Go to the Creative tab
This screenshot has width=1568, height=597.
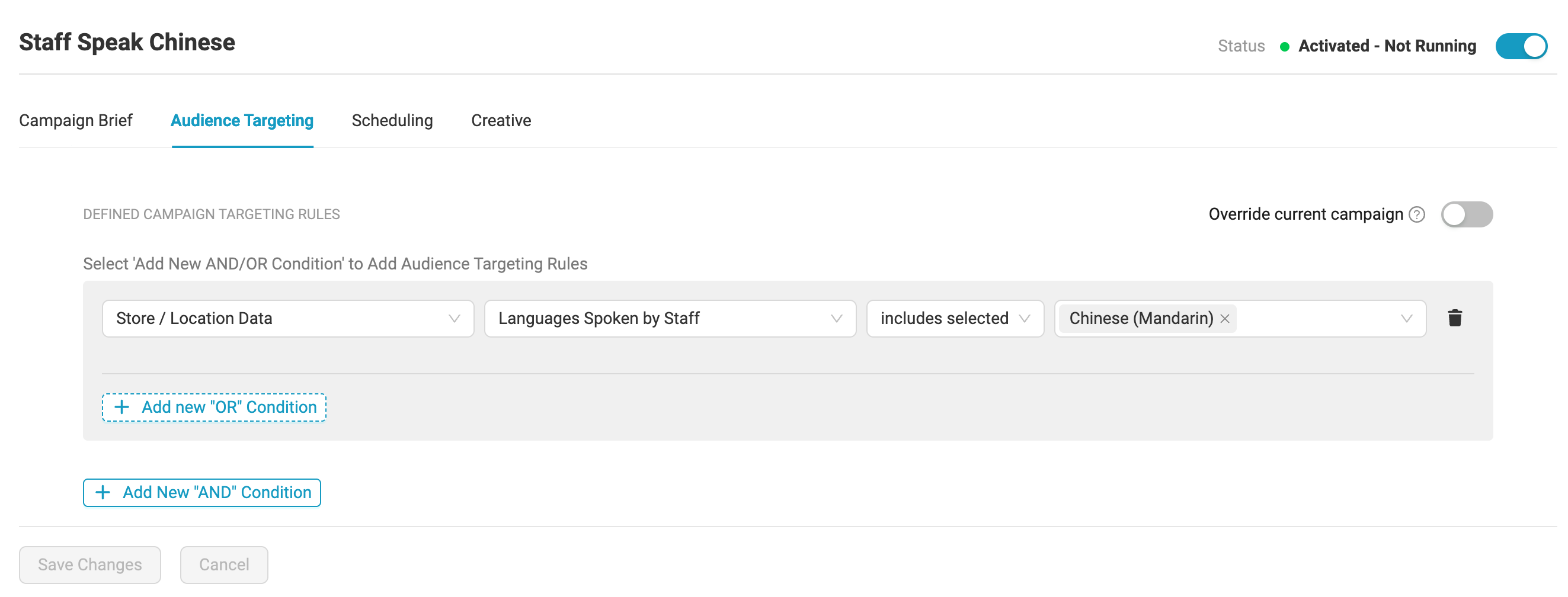pos(501,120)
